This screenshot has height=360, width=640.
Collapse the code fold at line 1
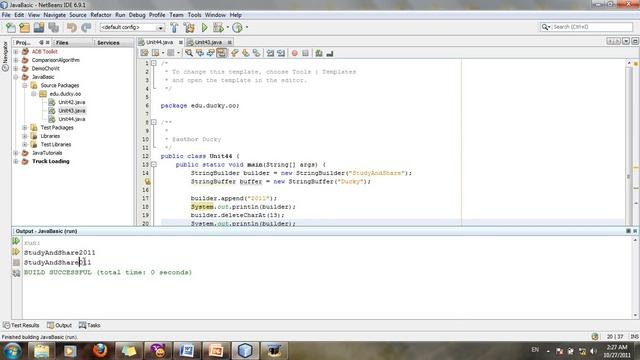(x=154, y=63)
